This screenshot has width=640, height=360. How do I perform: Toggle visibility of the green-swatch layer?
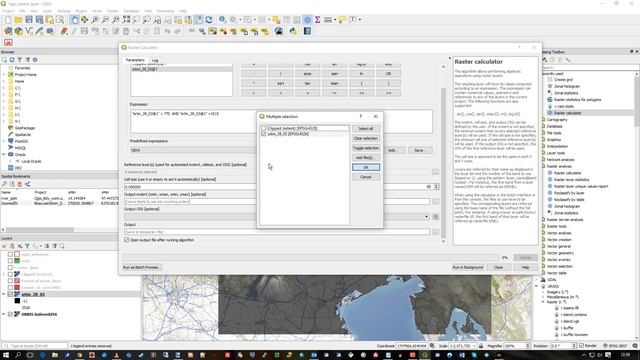(x=10, y=261)
